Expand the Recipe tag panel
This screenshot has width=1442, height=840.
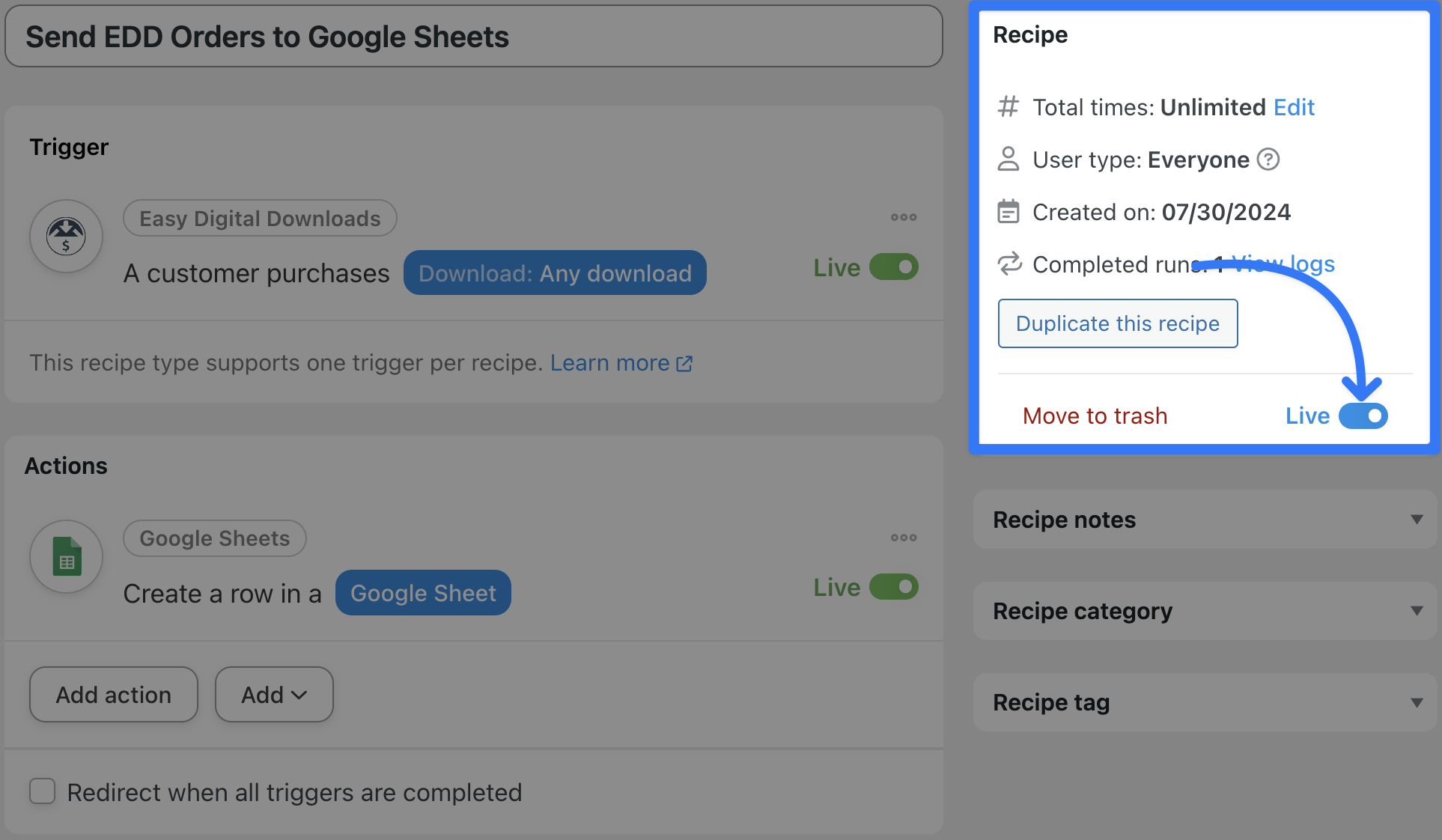[x=1417, y=702]
